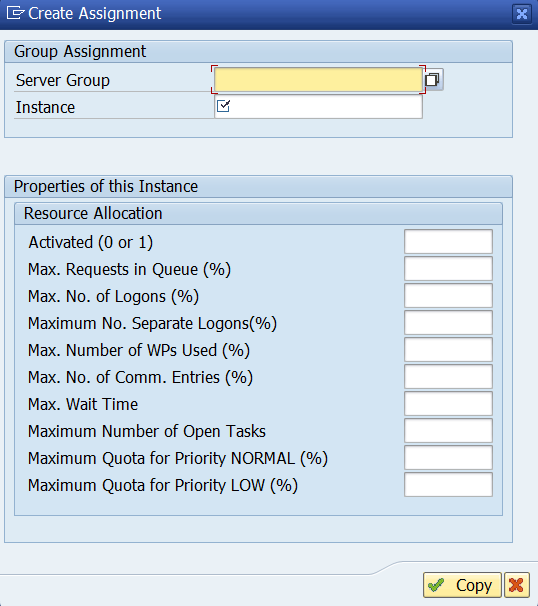Select the Max. No. of Logons field
This screenshot has height=606, width=538.
point(448,296)
